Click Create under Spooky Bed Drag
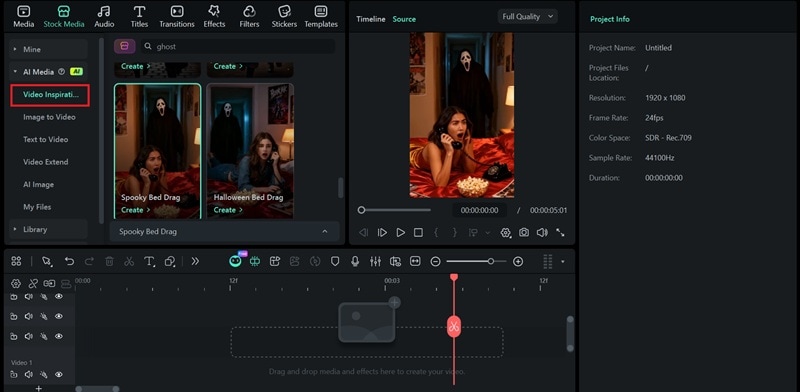Screen dimensions: 800x392 click(135, 210)
